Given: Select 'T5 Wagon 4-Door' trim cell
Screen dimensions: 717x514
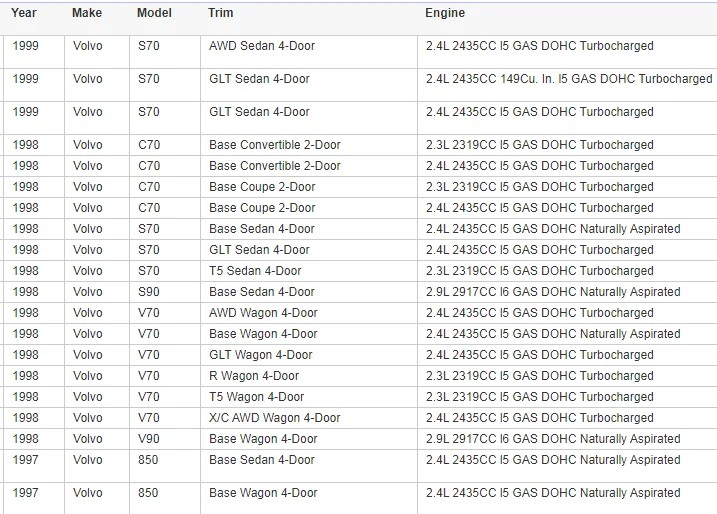Looking at the screenshot, I should [x=257, y=397].
